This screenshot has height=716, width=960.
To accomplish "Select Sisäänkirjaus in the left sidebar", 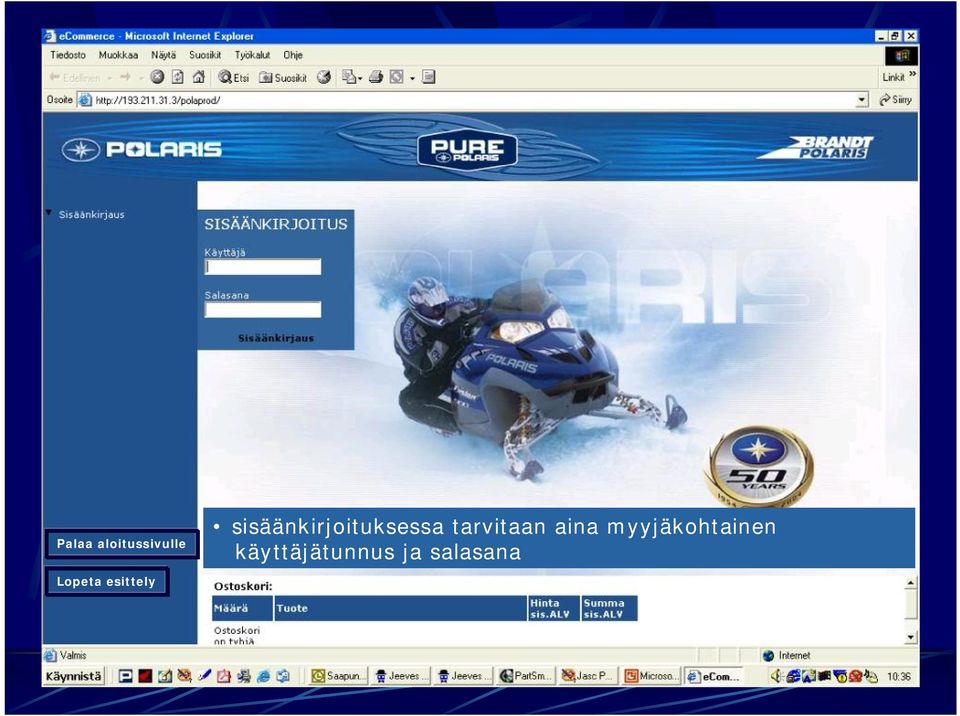I will (x=91, y=214).
